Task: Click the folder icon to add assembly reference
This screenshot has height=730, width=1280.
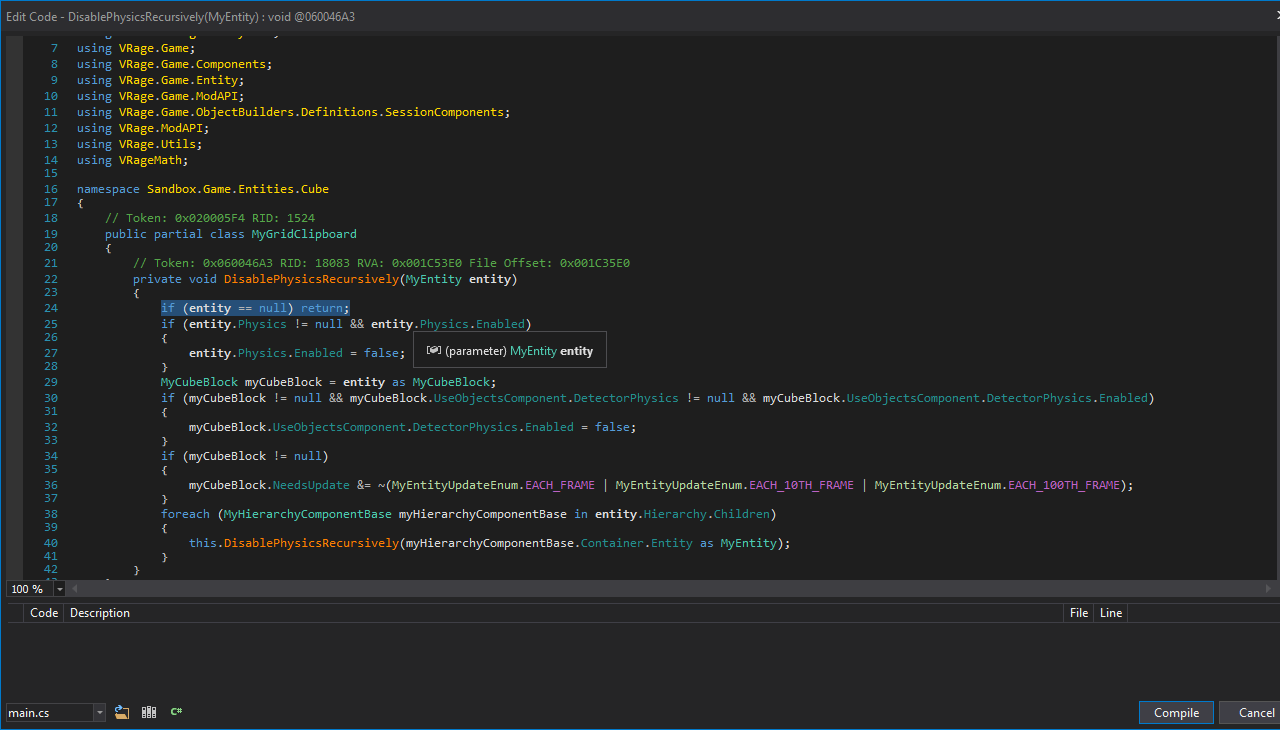Action: pos(122,712)
